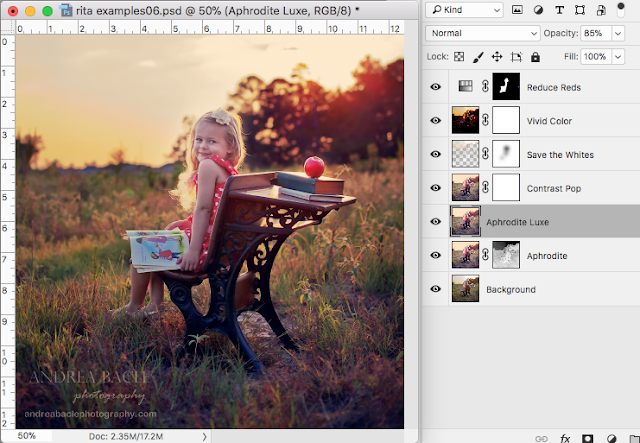Link layers icon at panel bottom
The width and height of the screenshot is (640, 443).
[541, 439]
